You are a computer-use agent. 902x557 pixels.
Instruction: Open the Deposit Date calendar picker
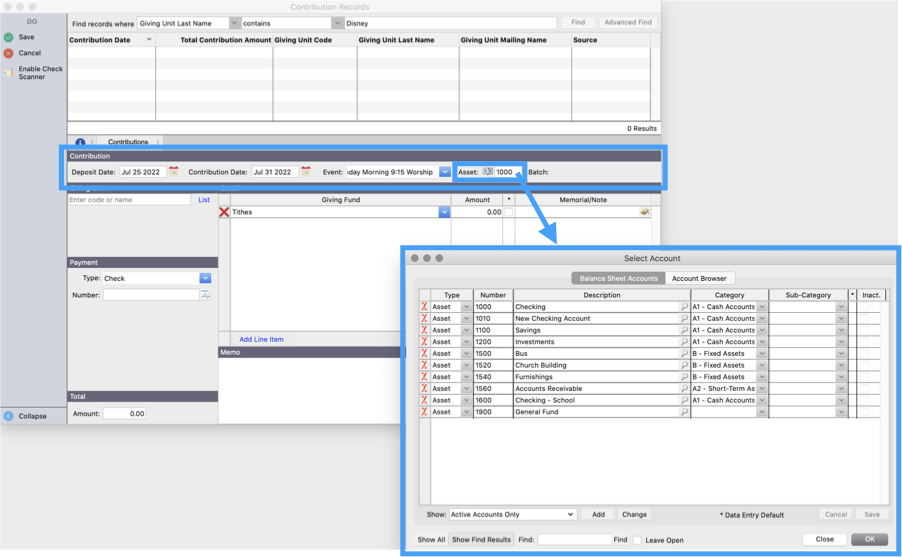click(174, 172)
